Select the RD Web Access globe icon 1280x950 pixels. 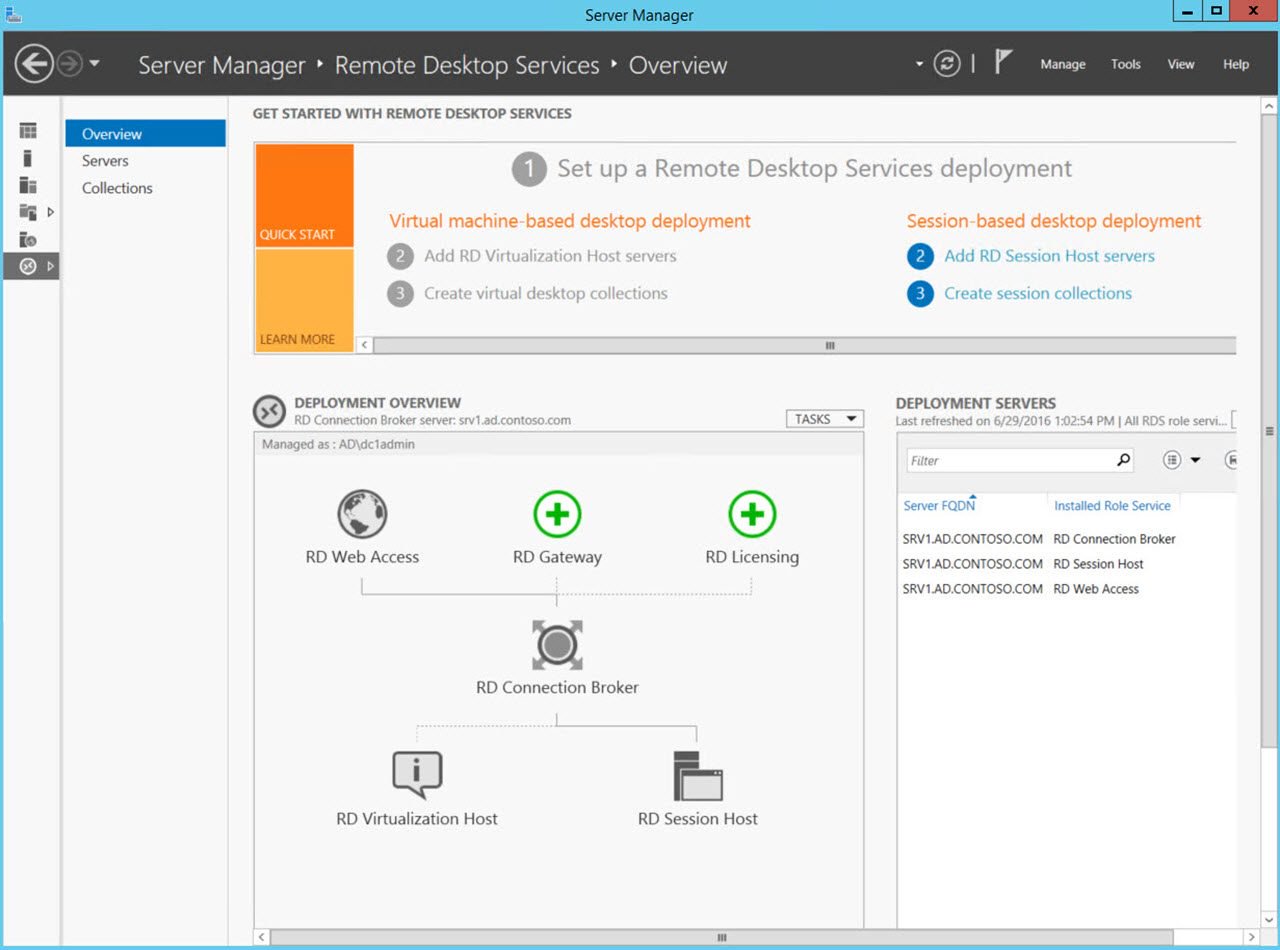pos(362,515)
